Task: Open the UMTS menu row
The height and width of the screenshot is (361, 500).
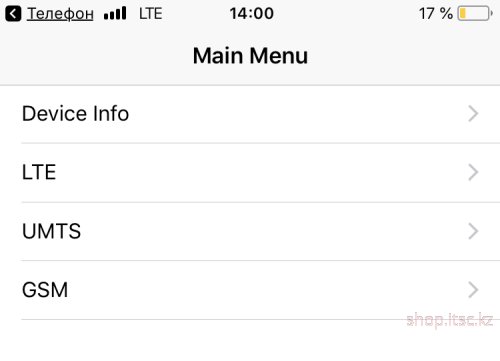Action: (250, 231)
